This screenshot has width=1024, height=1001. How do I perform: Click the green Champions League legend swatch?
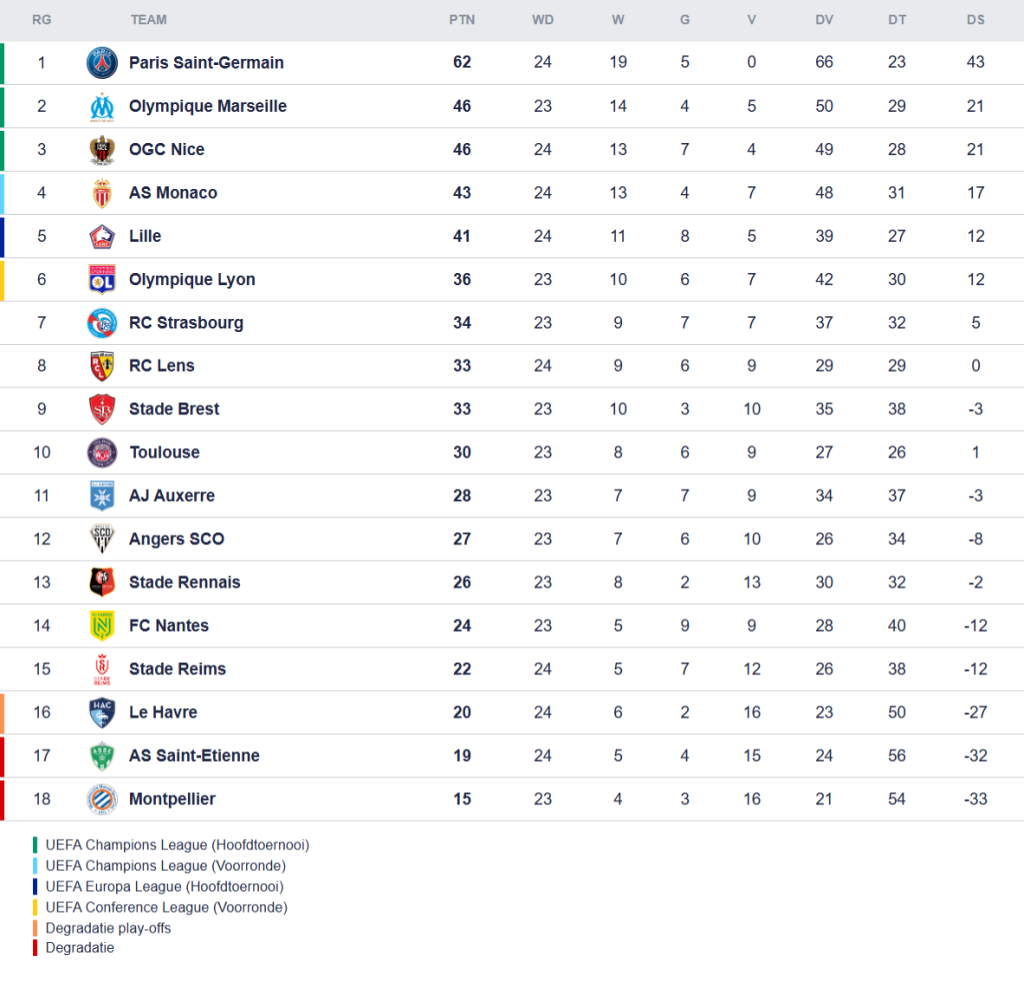pyautogui.click(x=35, y=845)
